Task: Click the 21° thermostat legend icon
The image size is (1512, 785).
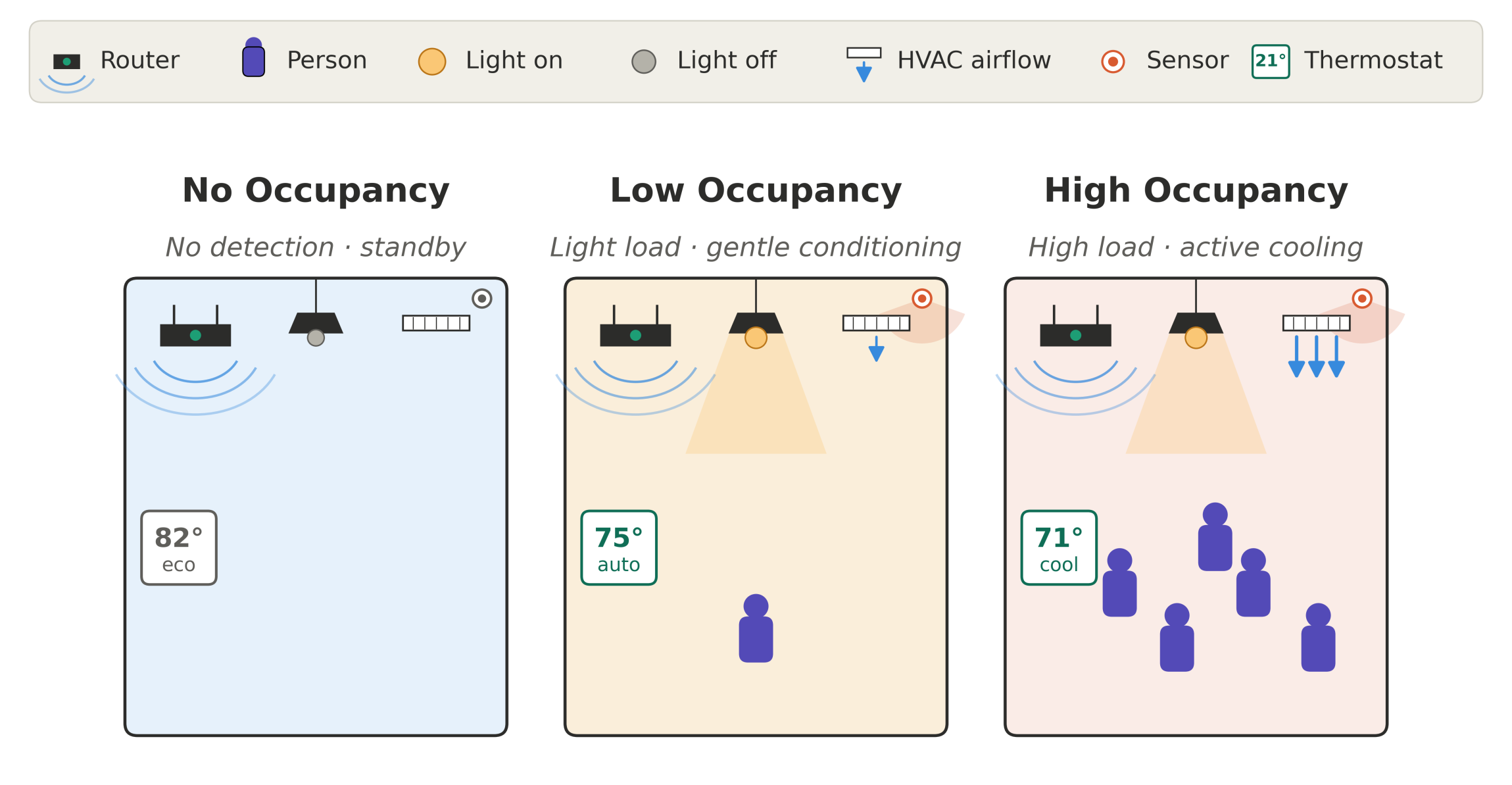Action: [x=1271, y=61]
